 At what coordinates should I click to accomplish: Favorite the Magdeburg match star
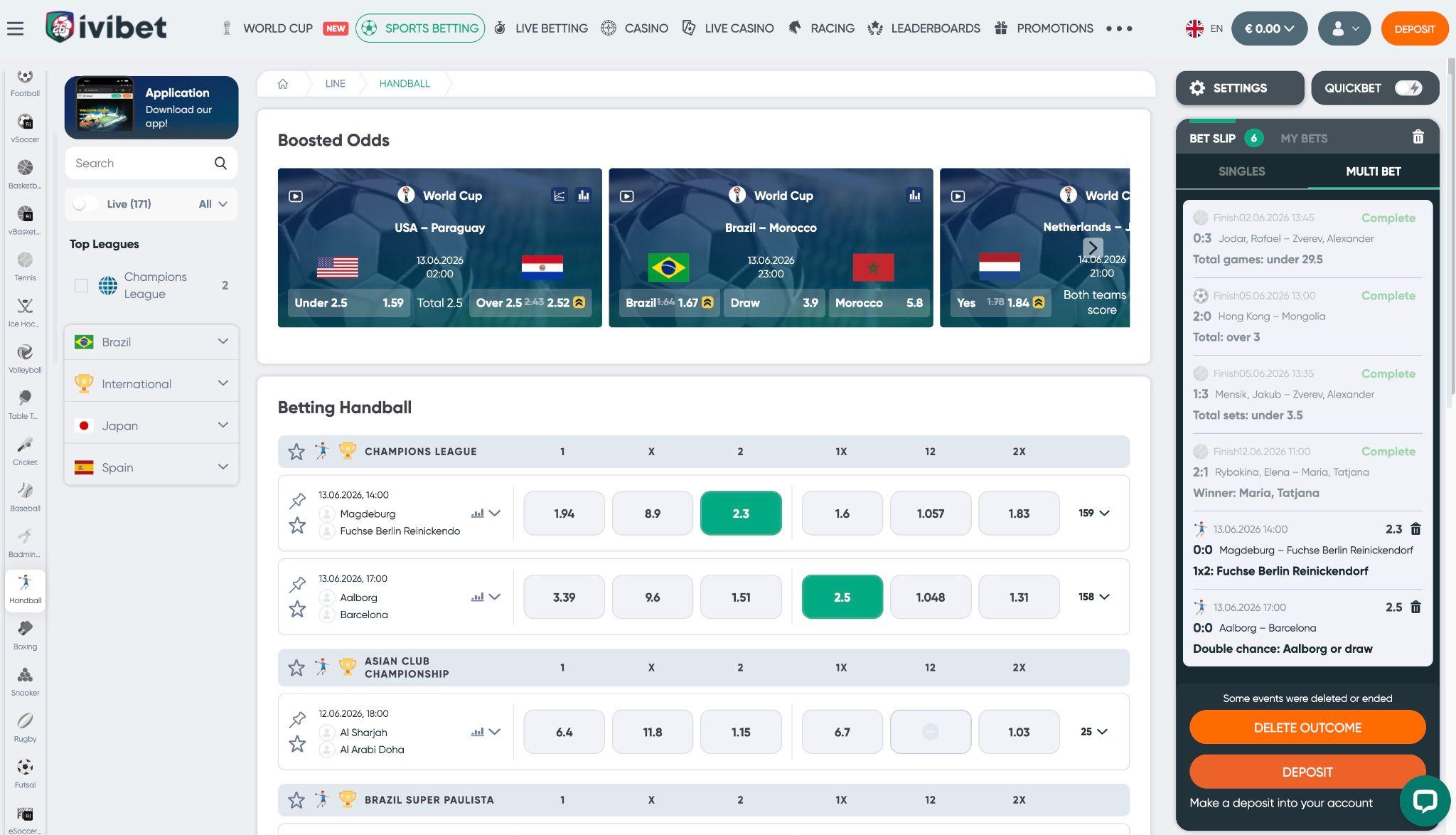tap(297, 526)
